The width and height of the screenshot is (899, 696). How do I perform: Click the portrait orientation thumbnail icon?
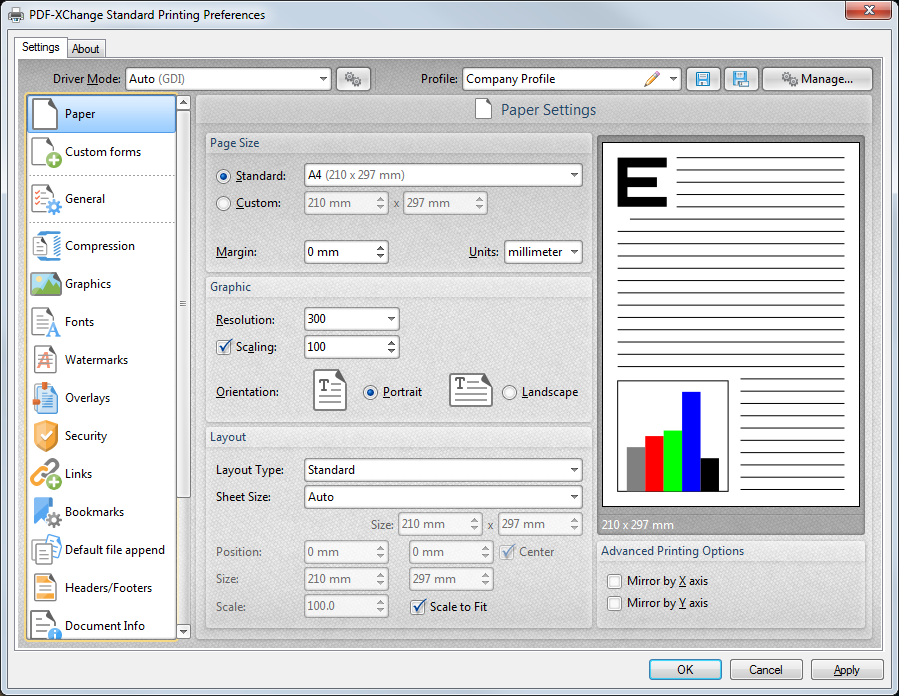pos(330,390)
